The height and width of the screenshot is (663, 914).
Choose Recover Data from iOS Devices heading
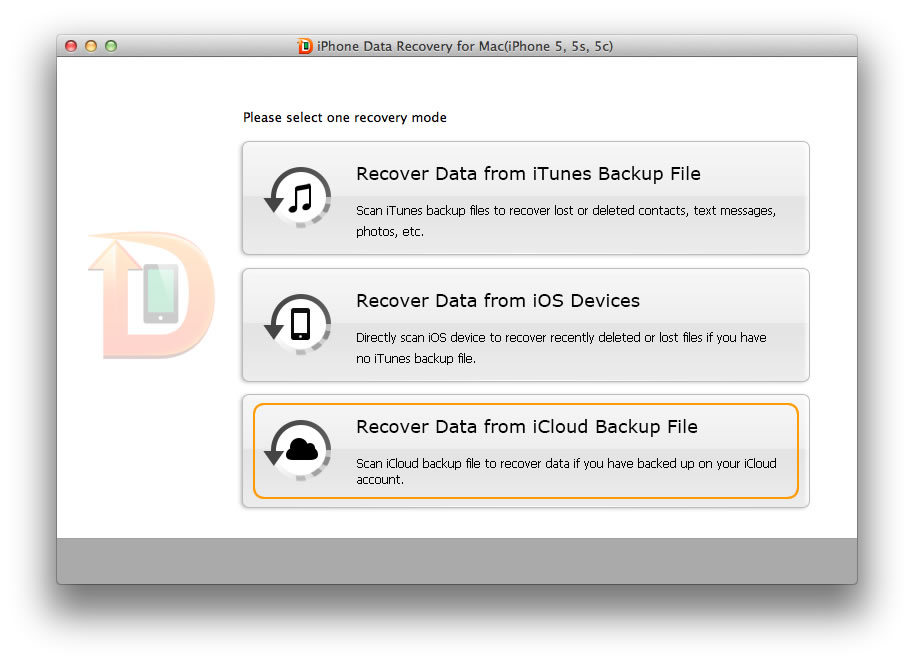(498, 301)
